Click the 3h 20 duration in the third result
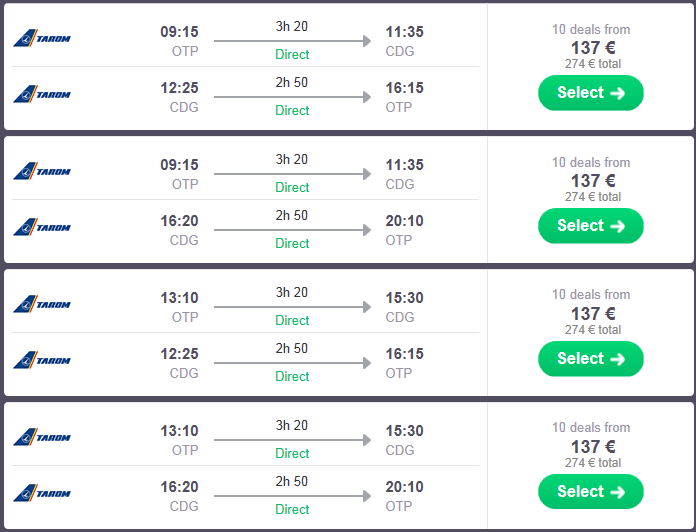This screenshot has width=696, height=532. click(292, 293)
